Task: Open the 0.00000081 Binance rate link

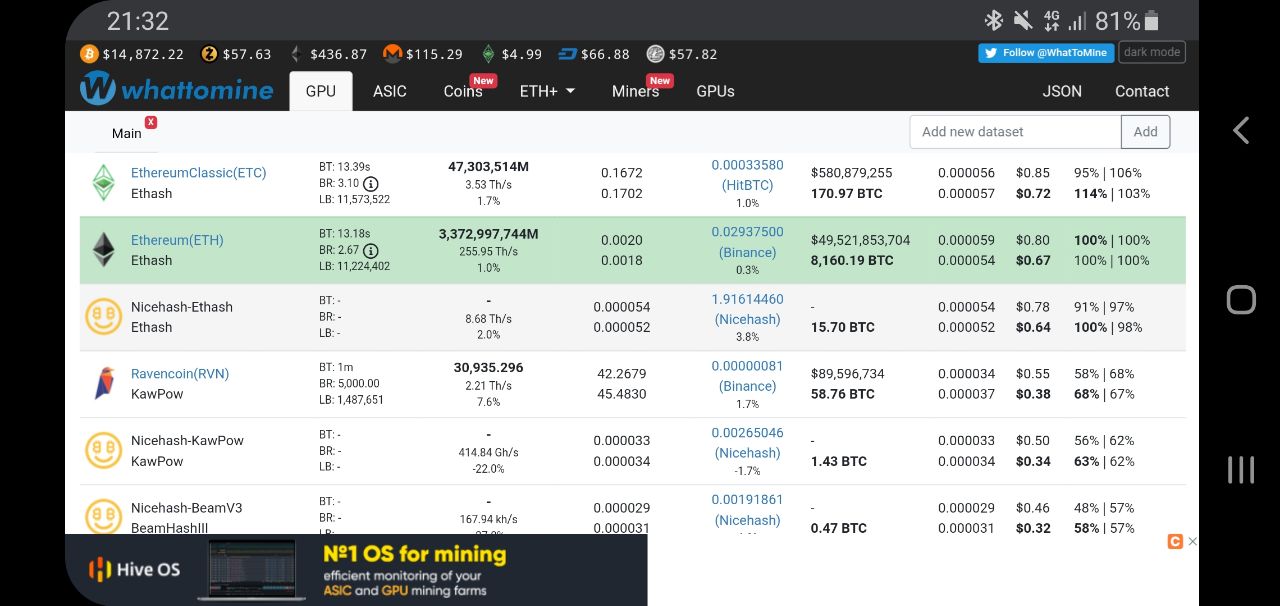Action: [748, 376]
